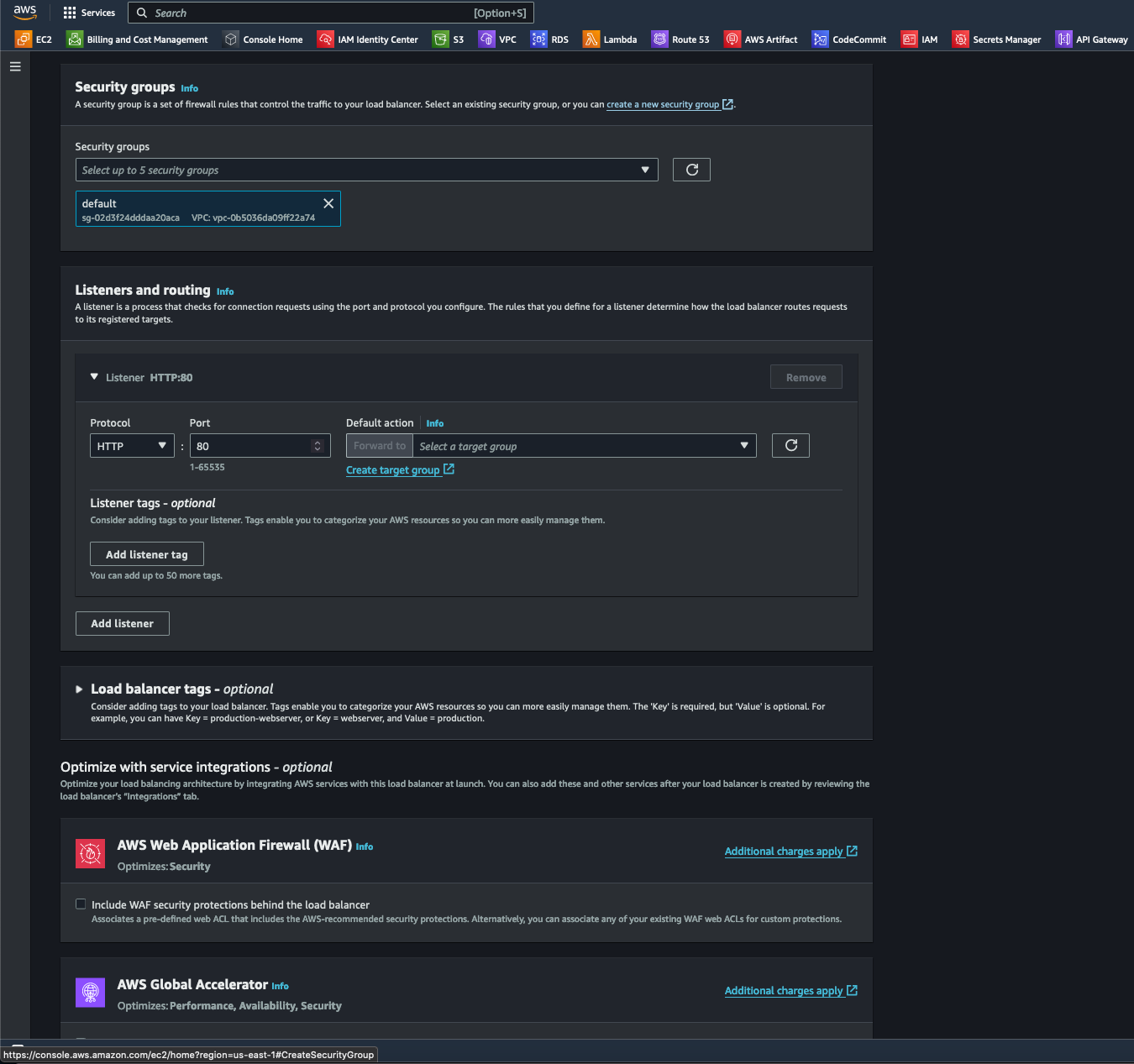Open Console Home shortcut

click(263, 39)
